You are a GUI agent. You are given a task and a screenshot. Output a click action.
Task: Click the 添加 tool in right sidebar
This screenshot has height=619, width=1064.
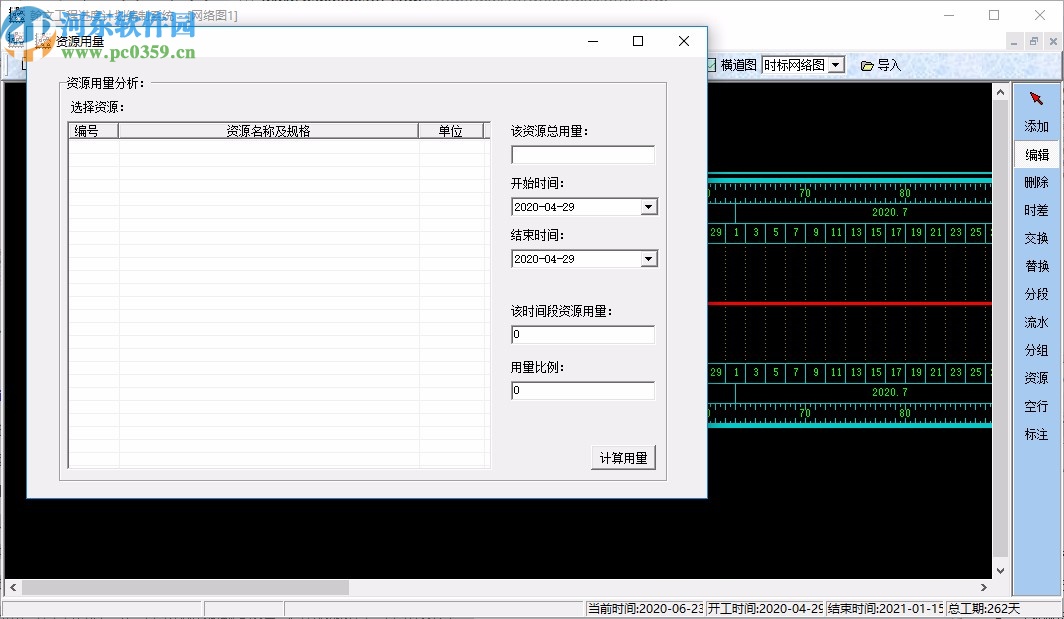point(1036,126)
